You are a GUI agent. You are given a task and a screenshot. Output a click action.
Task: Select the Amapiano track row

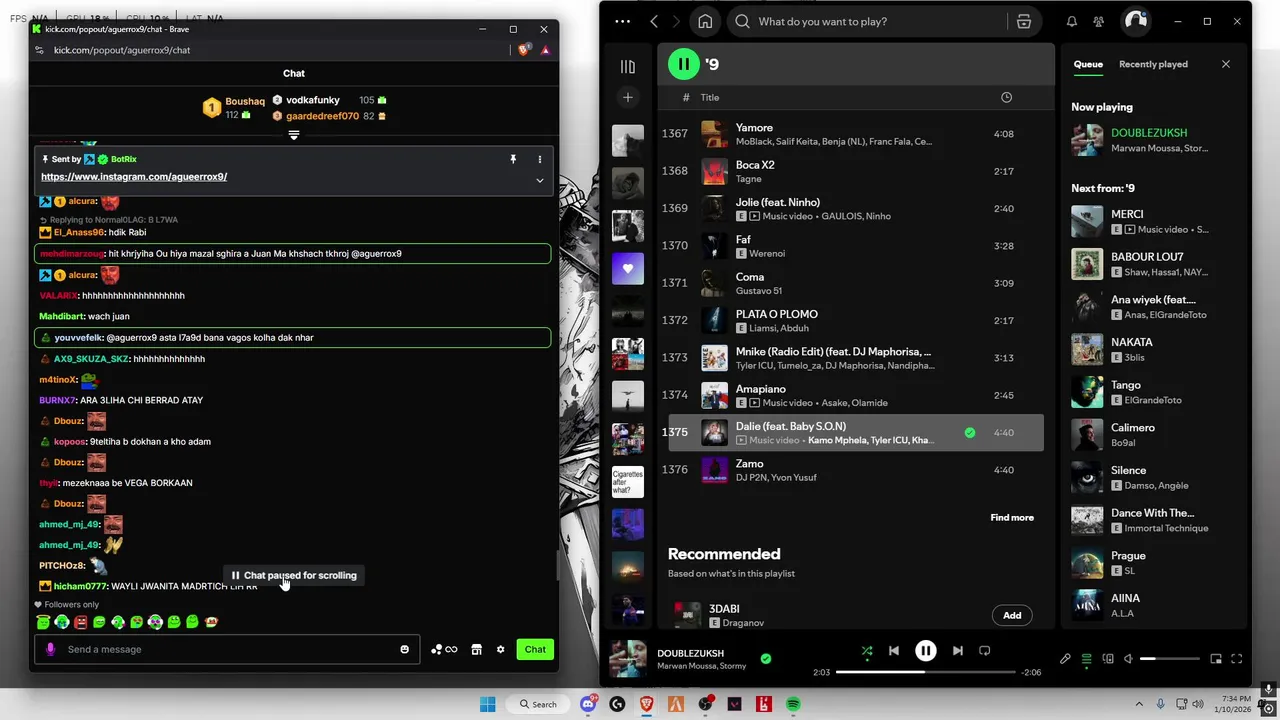(855, 396)
